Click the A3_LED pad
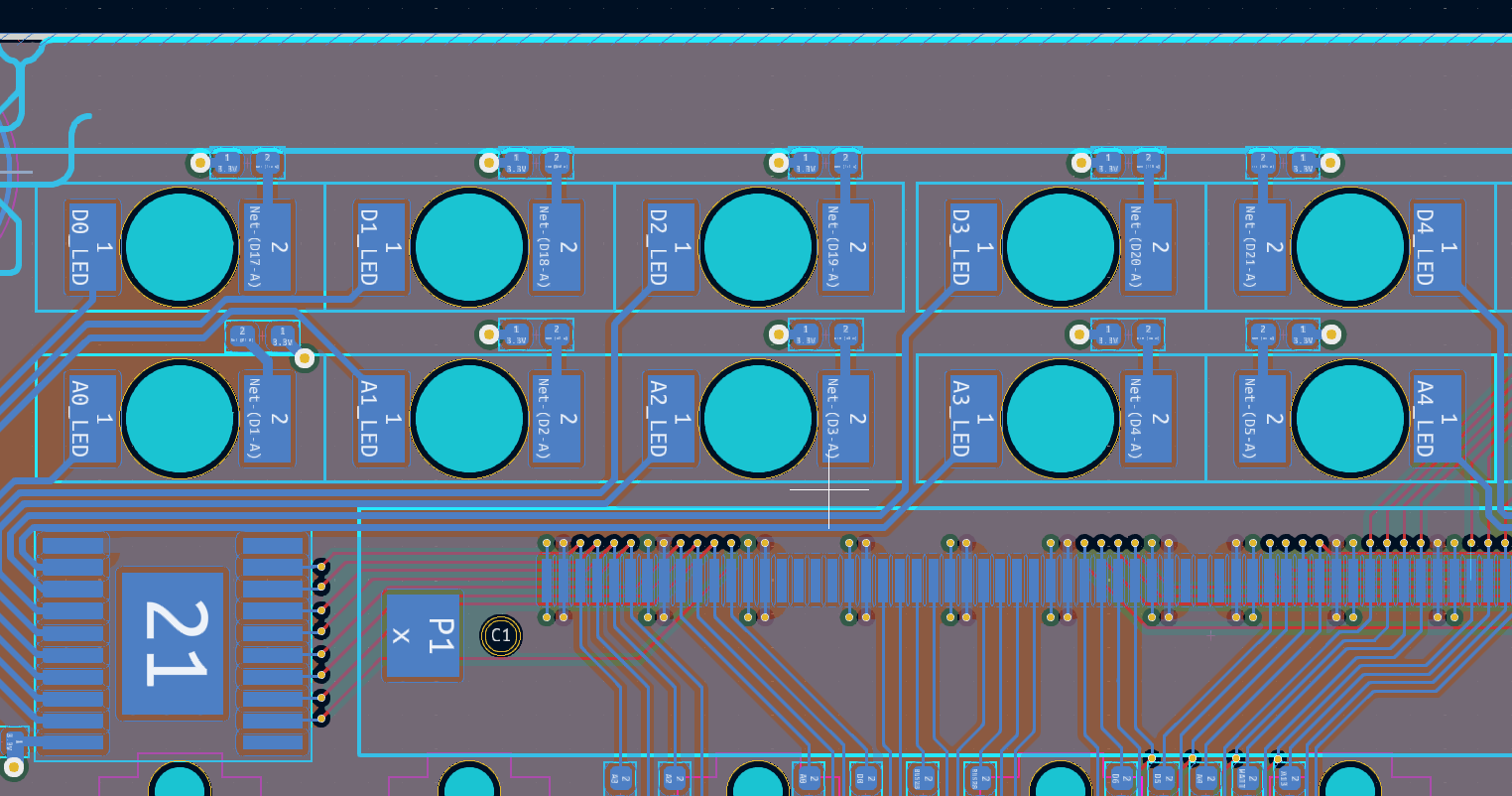Viewport: 1512px width, 796px height. [x=973, y=419]
